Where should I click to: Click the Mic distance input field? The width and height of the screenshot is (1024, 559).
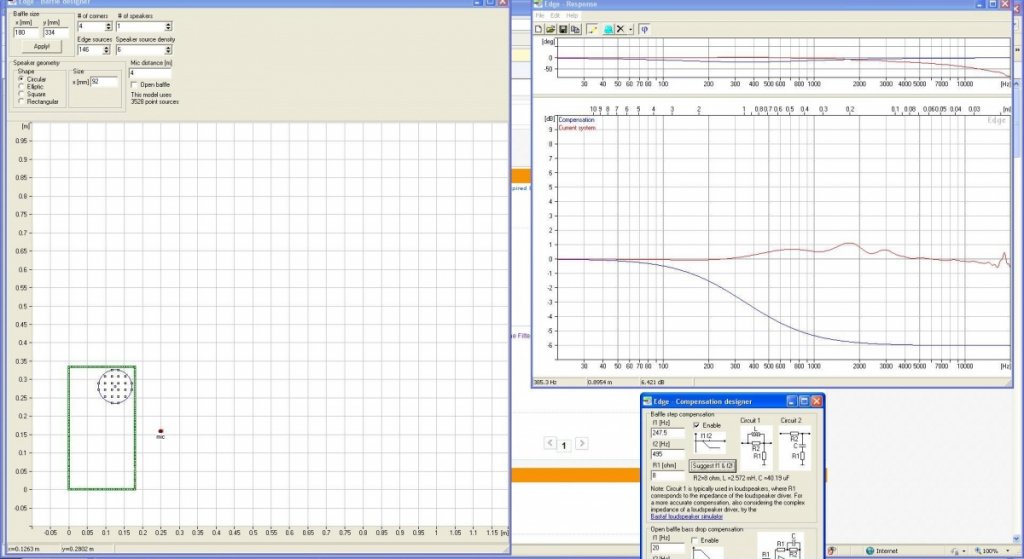pyautogui.click(x=150, y=73)
